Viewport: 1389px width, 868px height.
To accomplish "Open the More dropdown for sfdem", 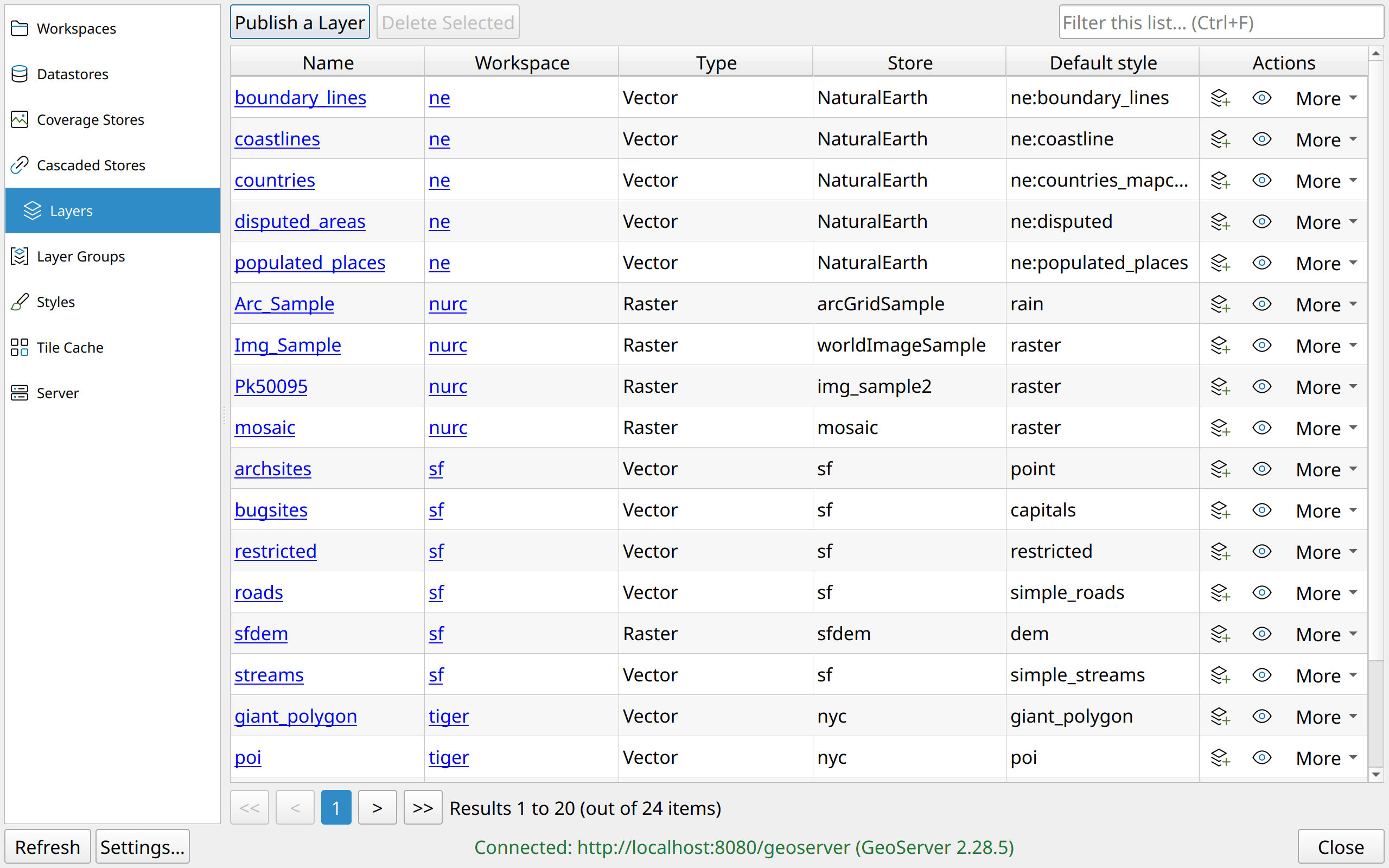I will tap(1327, 634).
